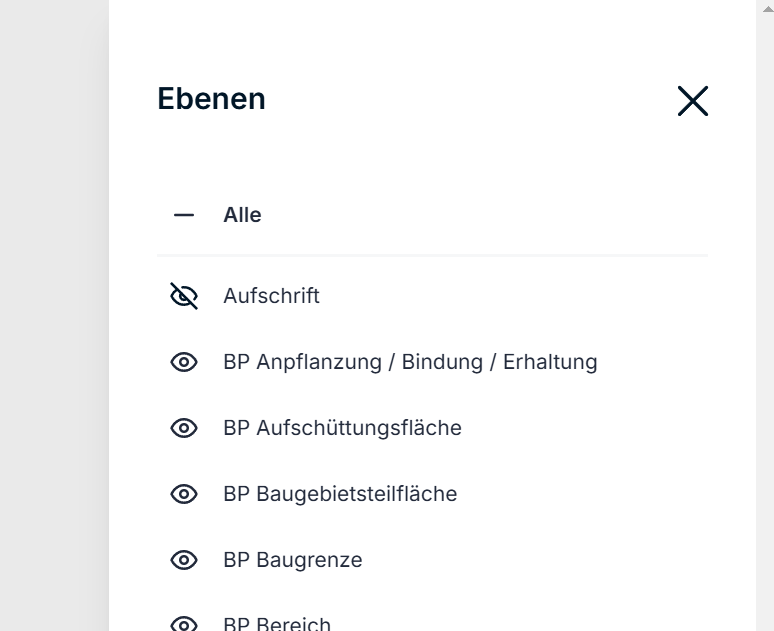Viewport: 774px width, 631px height.
Task: Hide the BP Anpflanzung / Bindung / Erhaltung layer
Action: point(184,362)
